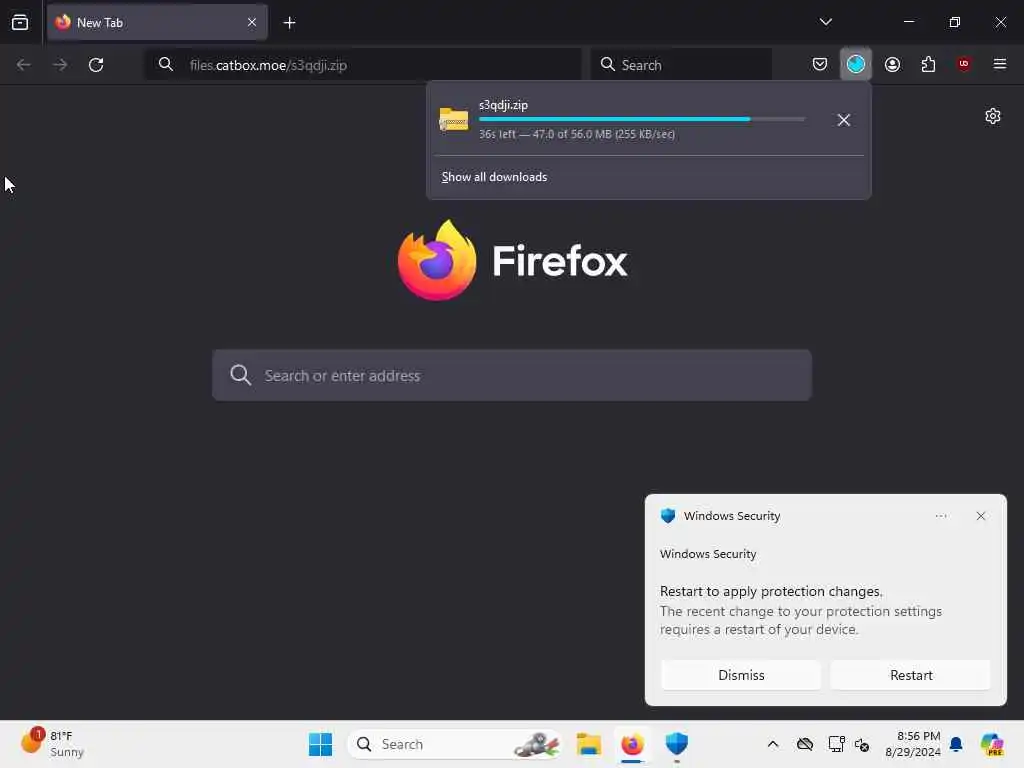
Task: Dismiss the restart notification
Action: (x=741, y=675)
